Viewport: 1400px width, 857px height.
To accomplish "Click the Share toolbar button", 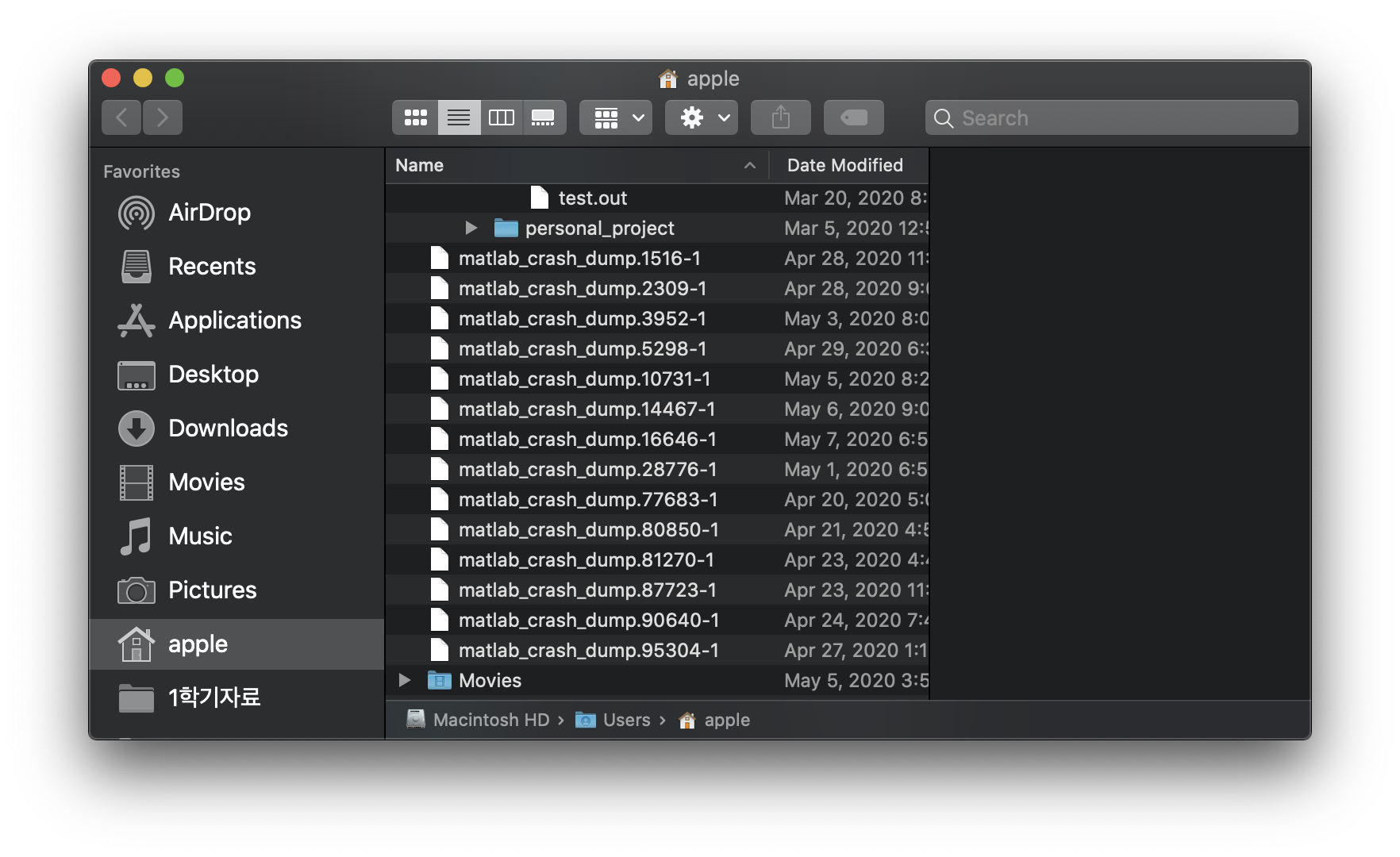I will 781,117.
